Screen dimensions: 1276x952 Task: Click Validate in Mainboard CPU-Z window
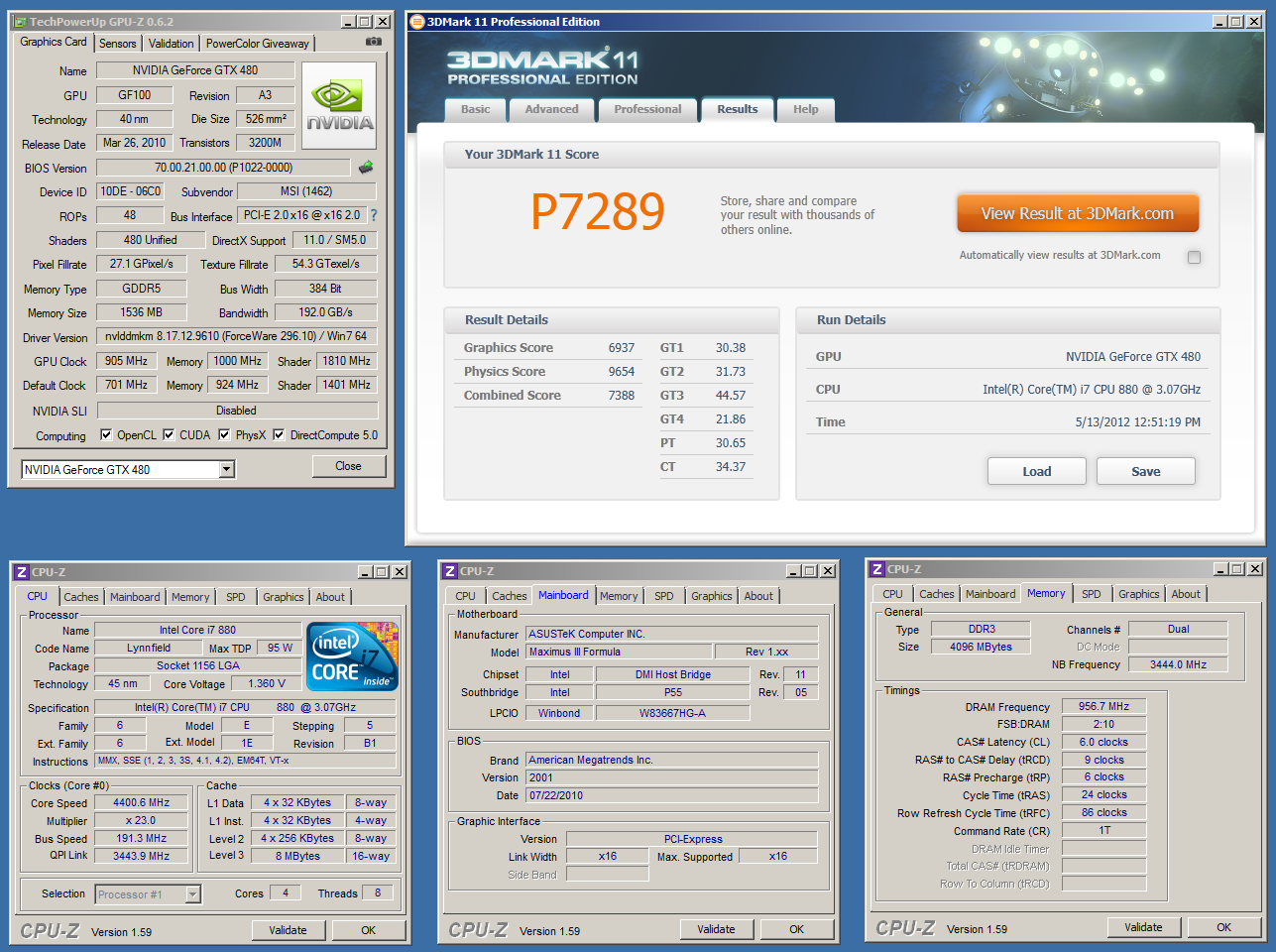[716, 929]
